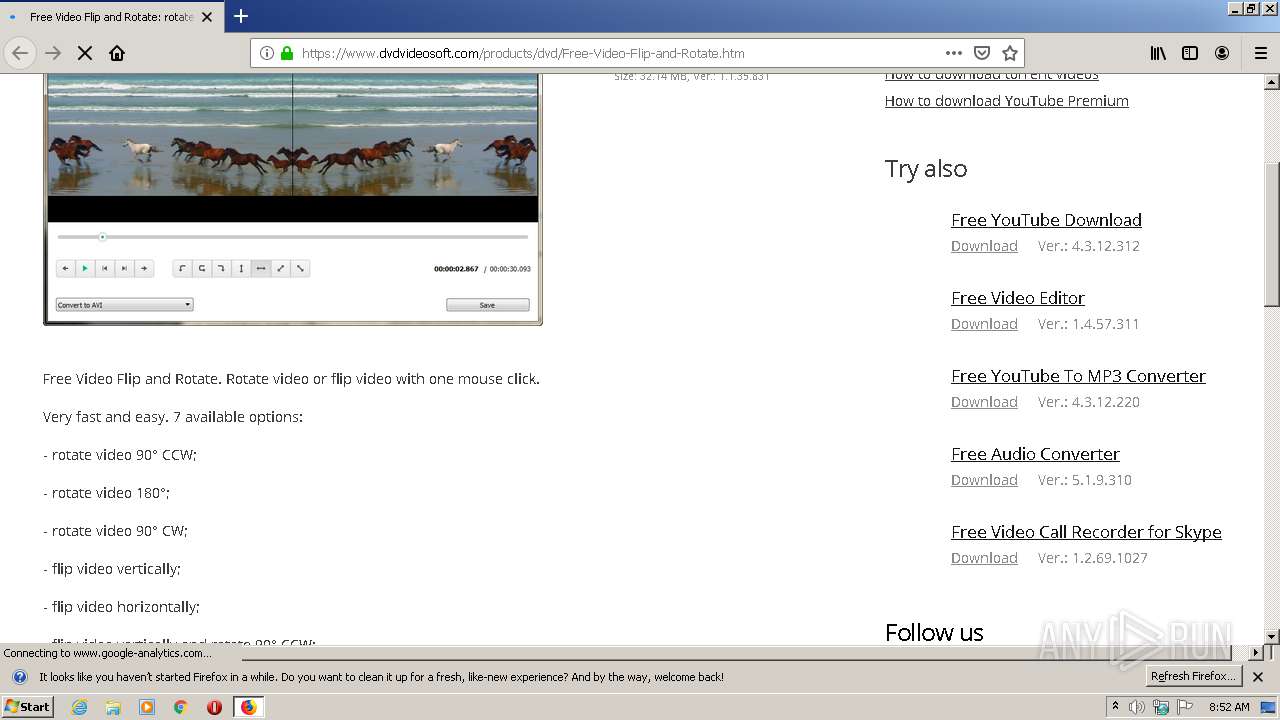Image resolution: width=1280 pixels, height=720 pixels.
Task: Click the vertical scrollbar down arrow
Action: point(1271,636)
